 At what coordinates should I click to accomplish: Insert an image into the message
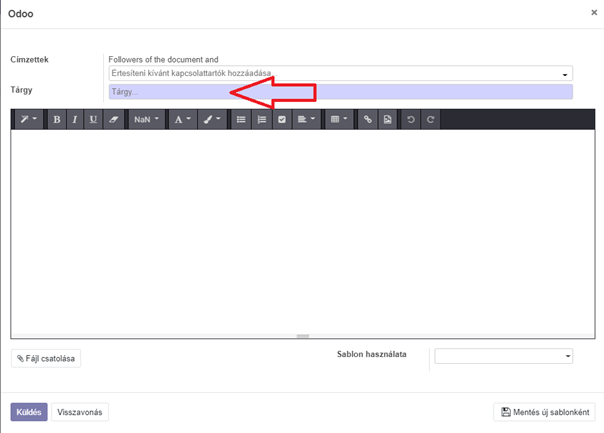point(388,119)
